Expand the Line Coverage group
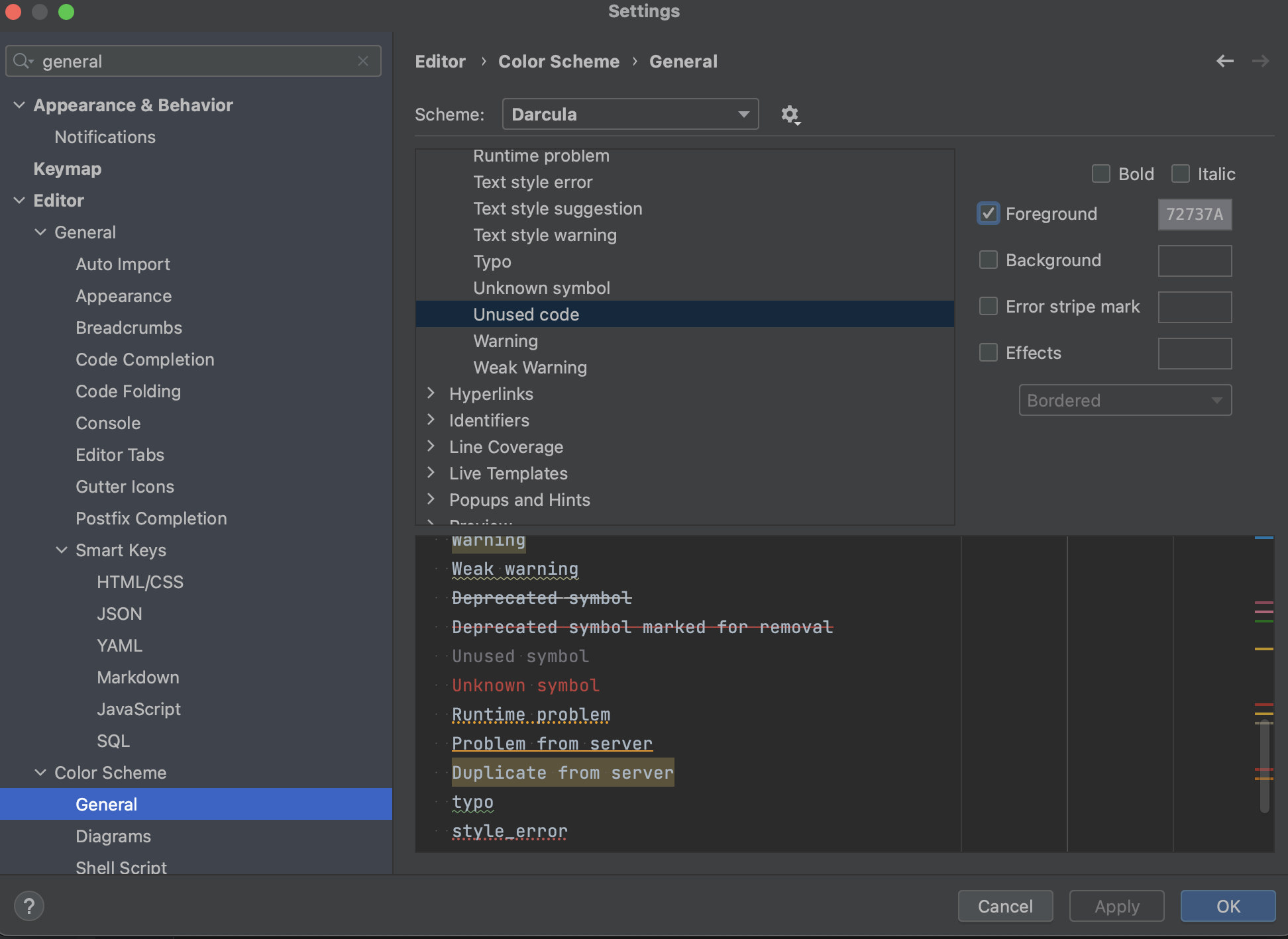This screenshot has width=1288, height=939. tap(431, 446)
